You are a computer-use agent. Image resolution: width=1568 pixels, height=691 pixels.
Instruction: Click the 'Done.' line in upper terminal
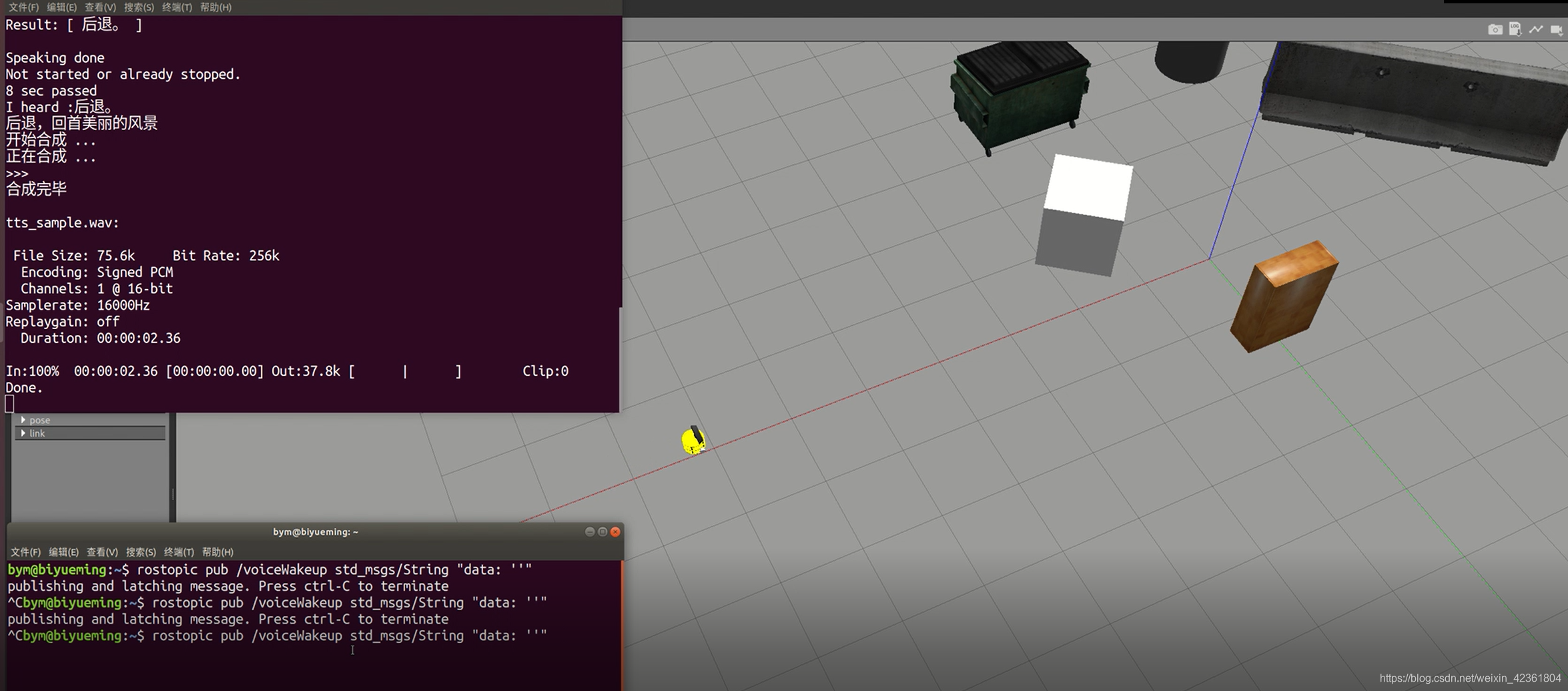point(25,388)
